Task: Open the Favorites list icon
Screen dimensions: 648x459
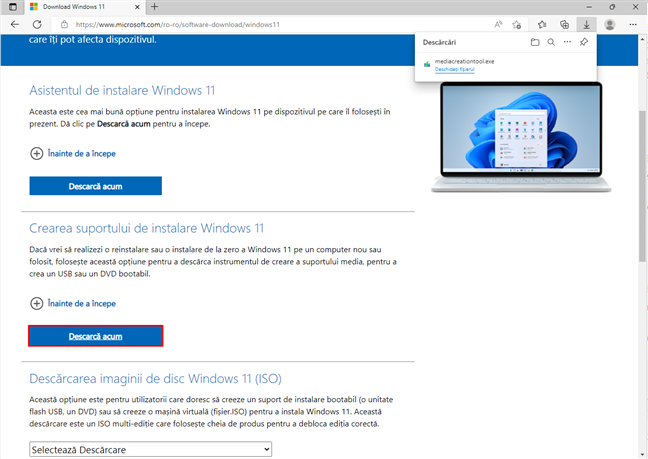Action: click(542, 24)
